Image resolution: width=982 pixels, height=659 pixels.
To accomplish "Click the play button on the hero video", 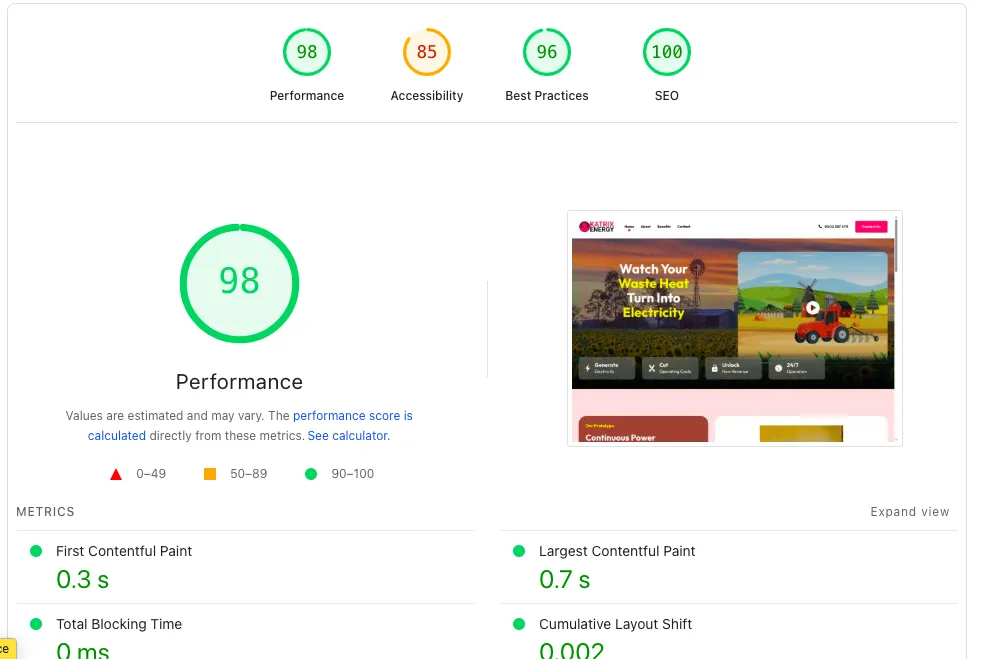I will 813,308.
